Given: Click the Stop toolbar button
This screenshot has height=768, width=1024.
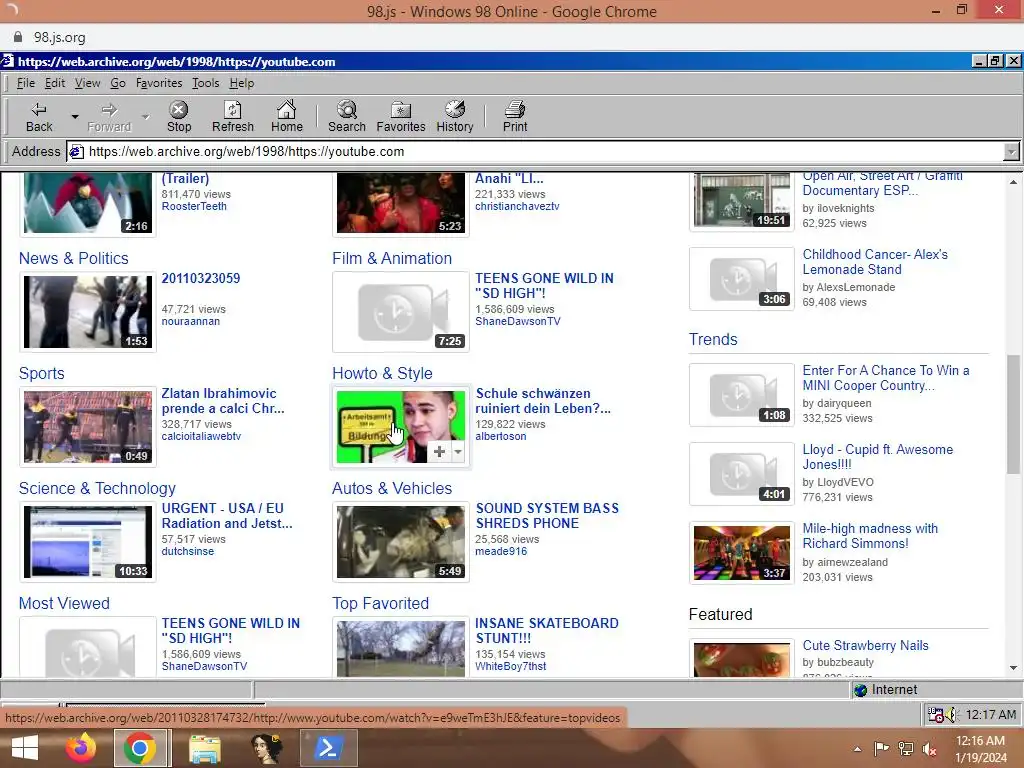Looking at the screenshot, I should coord(178,117).
